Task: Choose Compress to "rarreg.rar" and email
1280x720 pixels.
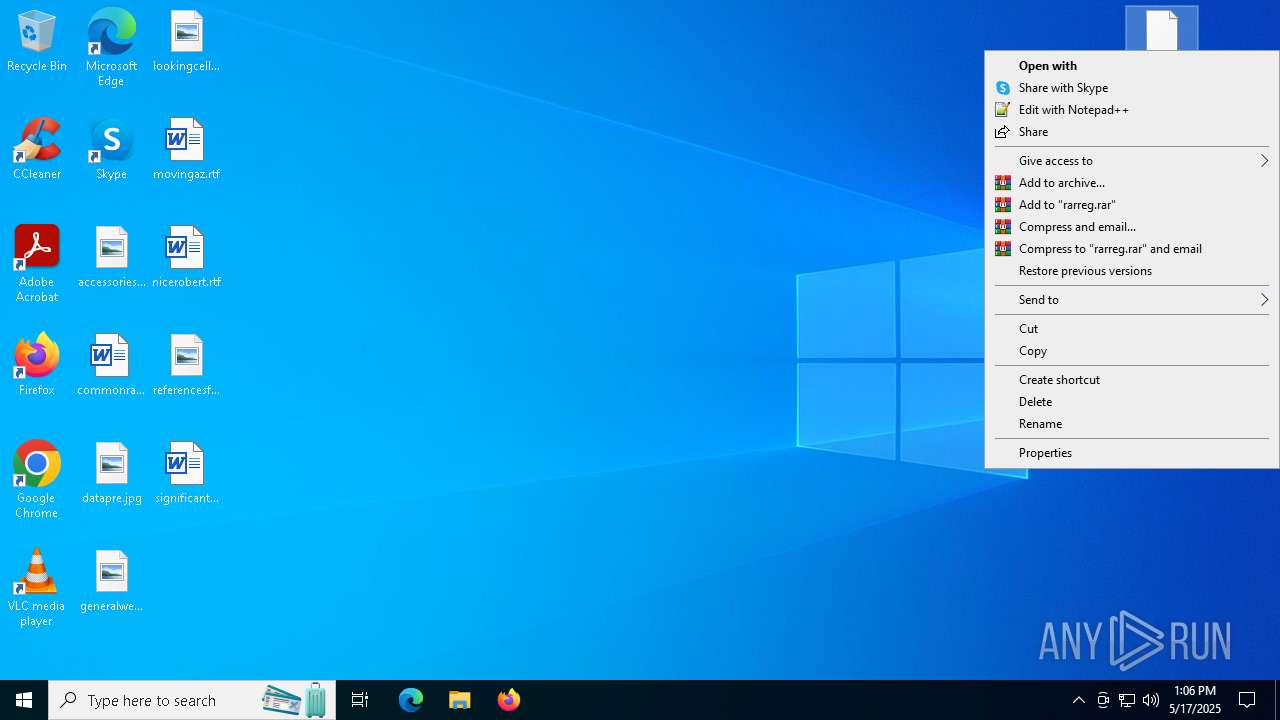Action: (x=1132, y=249)
